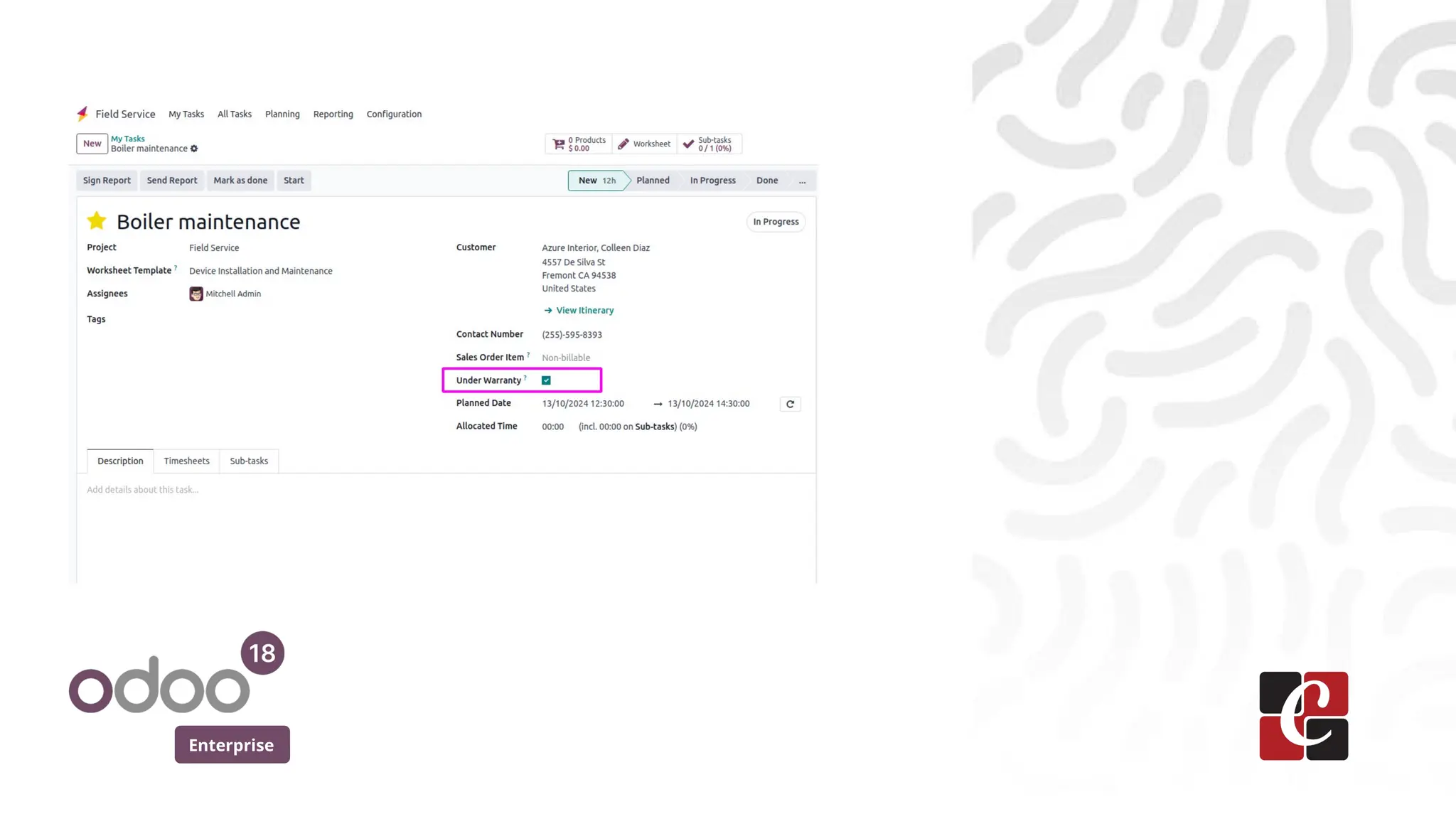Screen dimensions: 1456x819
Task: Open the Worksheet Template dropdown field
Action: [x=260, y=271]
